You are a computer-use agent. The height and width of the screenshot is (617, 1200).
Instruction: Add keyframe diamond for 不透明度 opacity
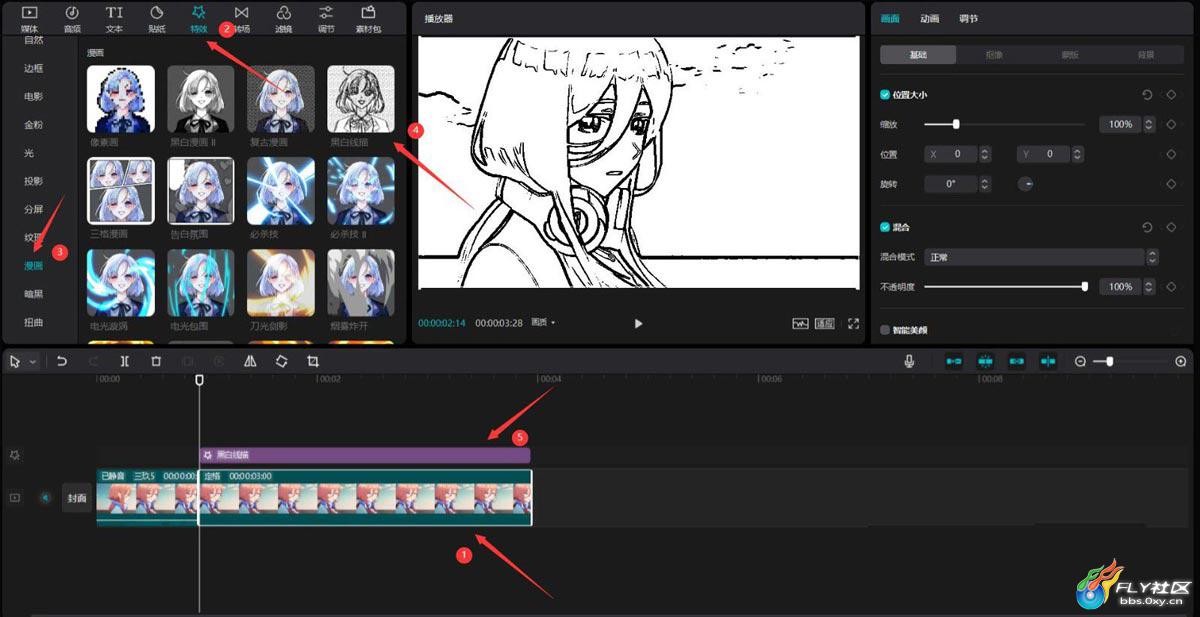point(1170,287)
